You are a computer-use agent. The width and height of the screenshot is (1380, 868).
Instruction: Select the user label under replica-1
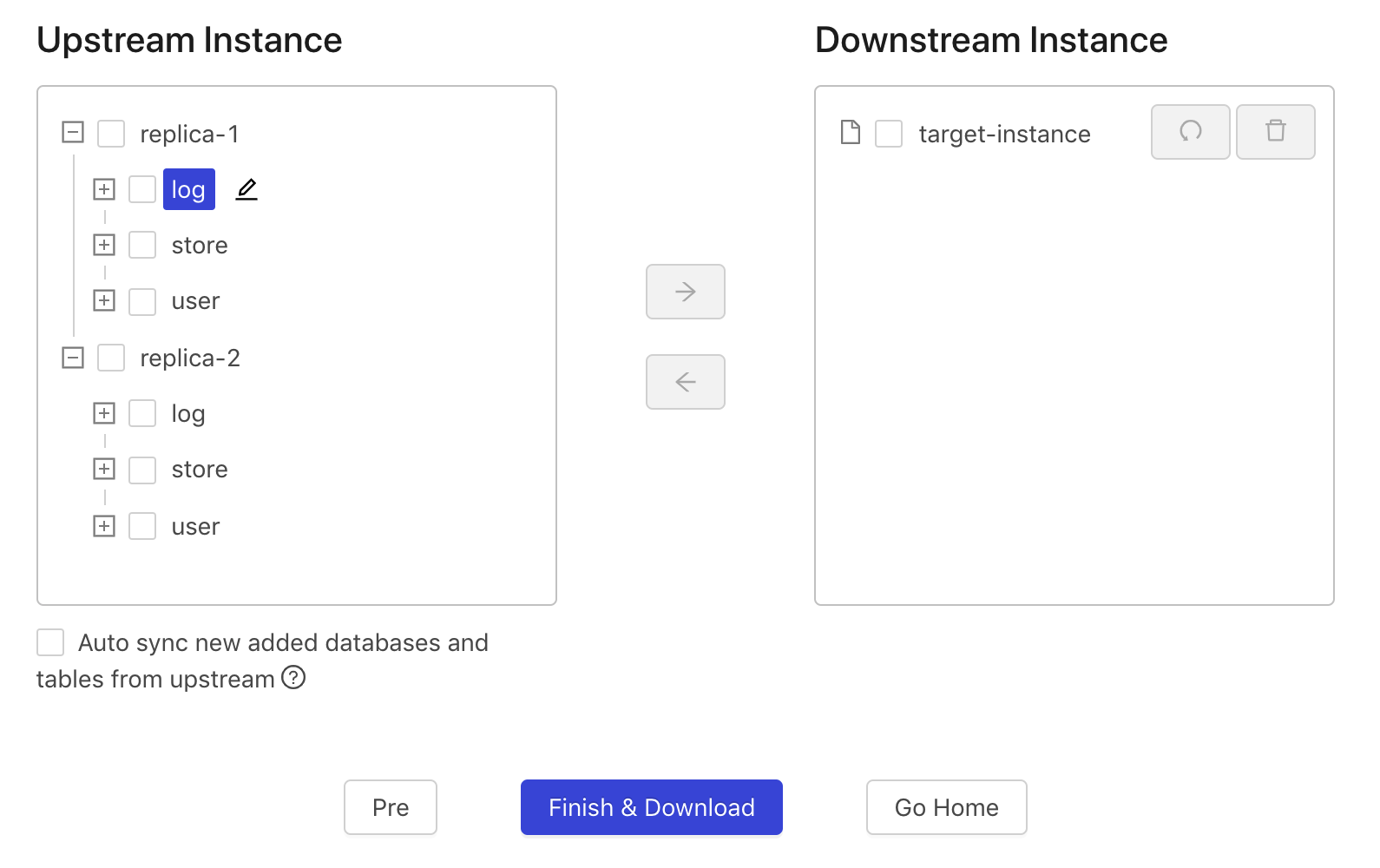click(196, 301)
